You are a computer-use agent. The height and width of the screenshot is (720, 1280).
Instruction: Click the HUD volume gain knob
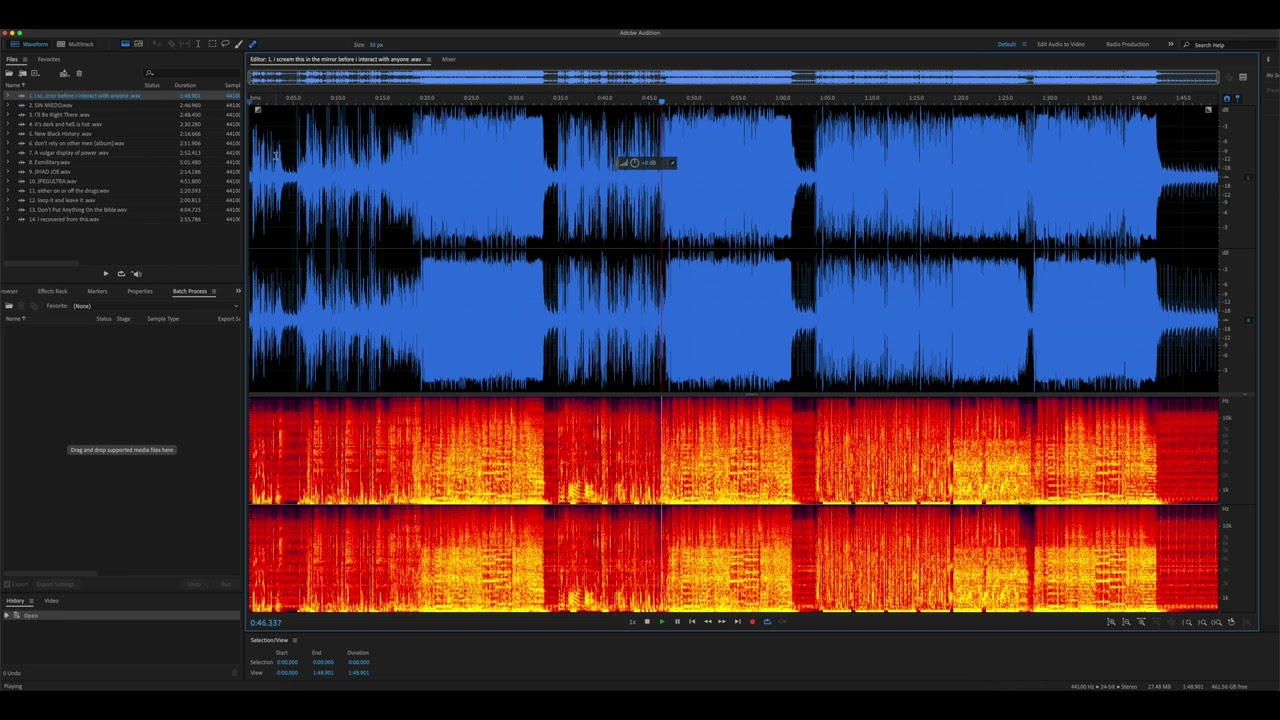click(634, 163)
